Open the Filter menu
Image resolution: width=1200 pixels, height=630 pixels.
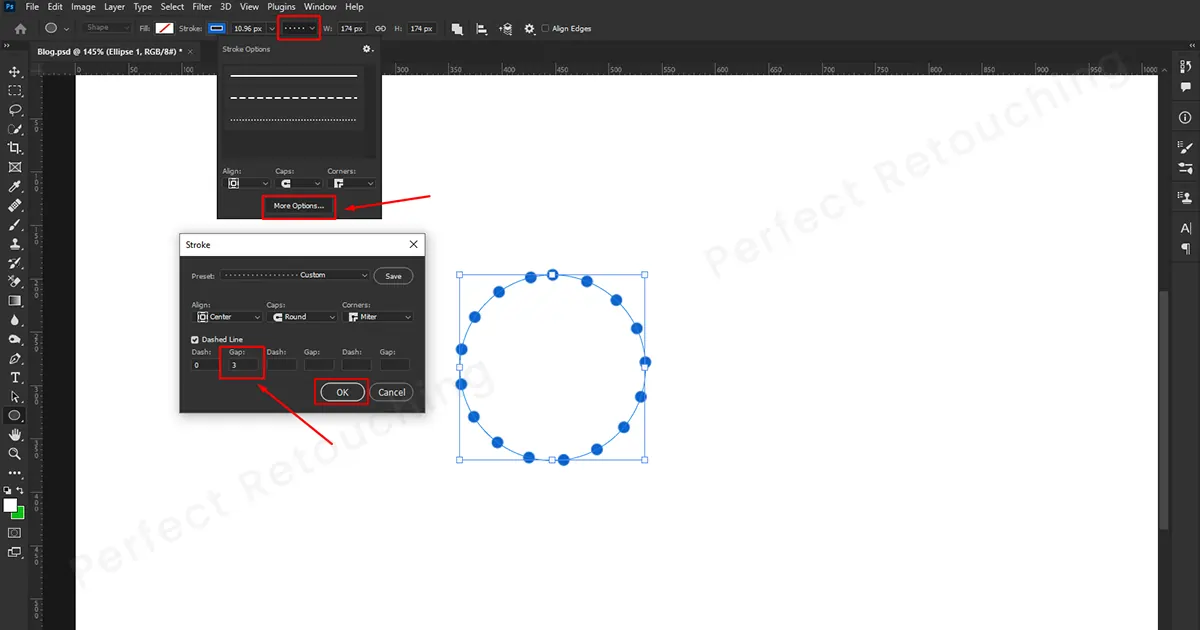point(202,7)
